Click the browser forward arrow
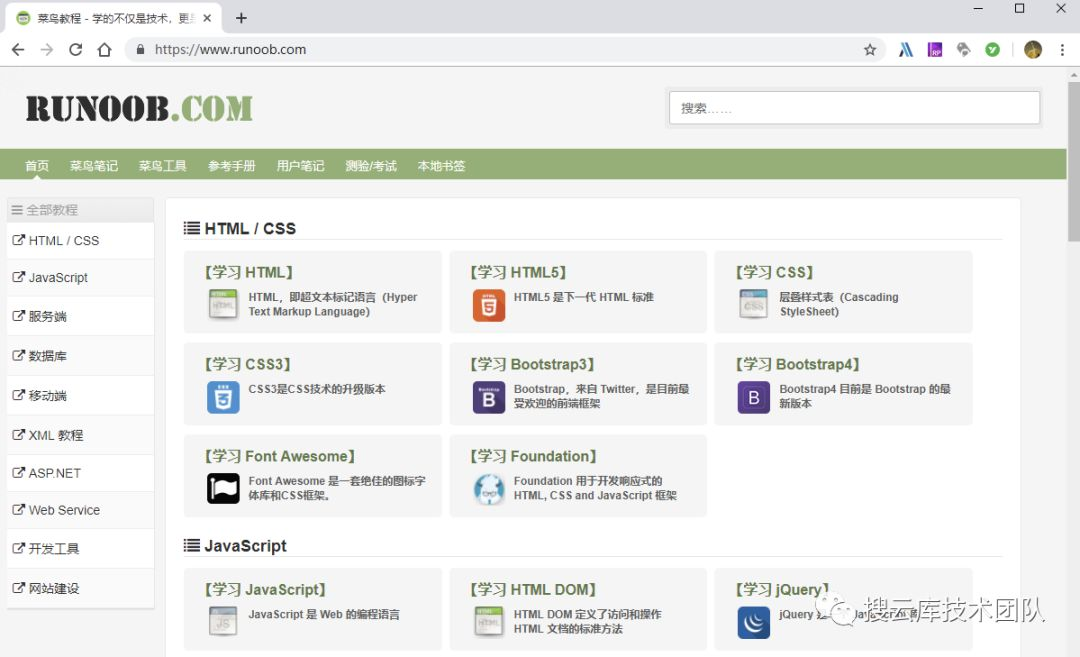The height and width of the screenshot is (657, 1080). coord(47,50)
